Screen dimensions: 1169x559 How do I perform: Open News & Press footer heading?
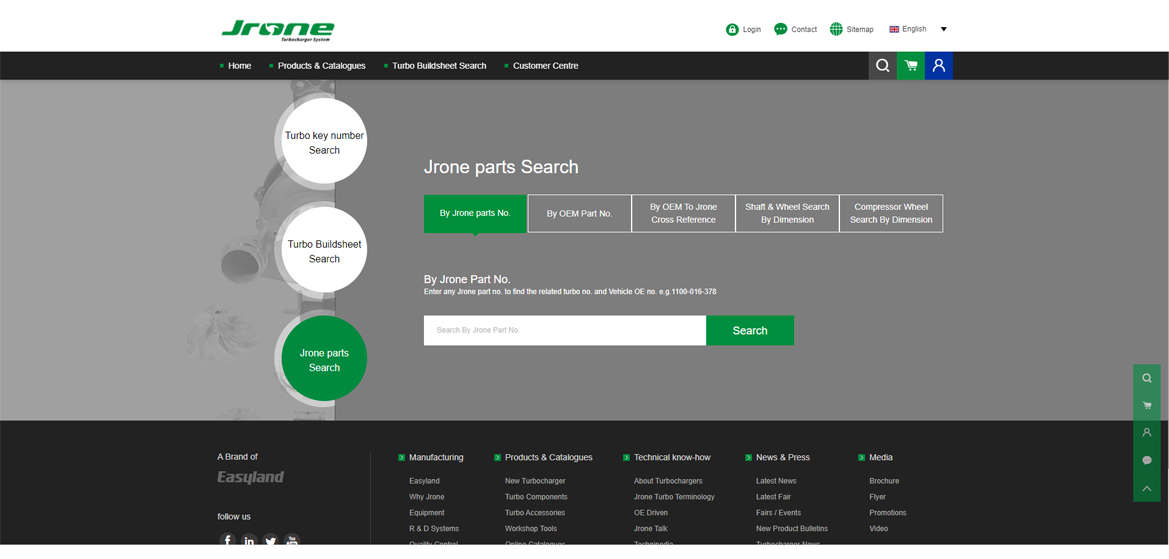pyautogui.click(x=783, y=457)
